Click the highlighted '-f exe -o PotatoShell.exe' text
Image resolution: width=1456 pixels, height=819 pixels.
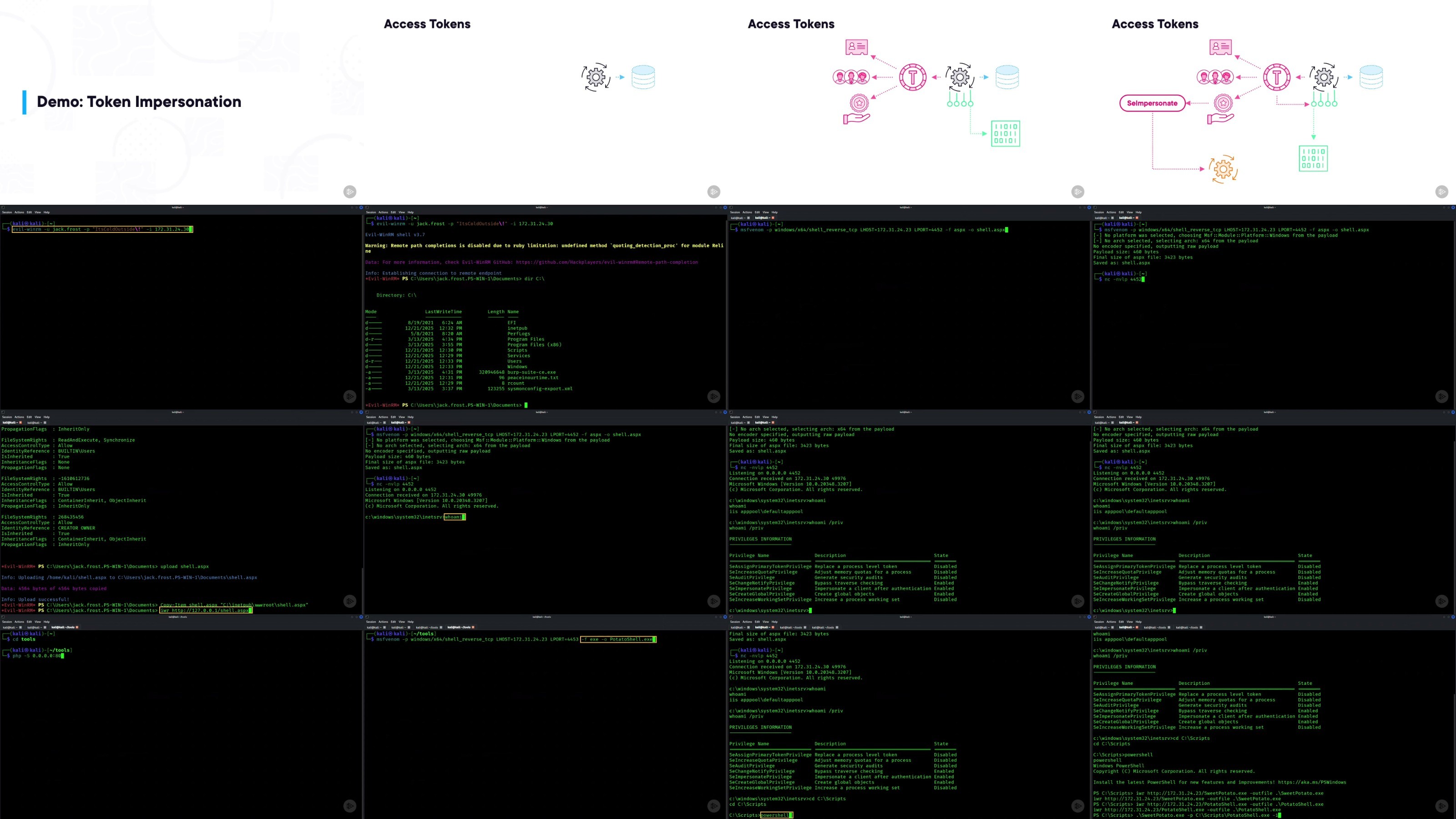[x=618, y=639]
